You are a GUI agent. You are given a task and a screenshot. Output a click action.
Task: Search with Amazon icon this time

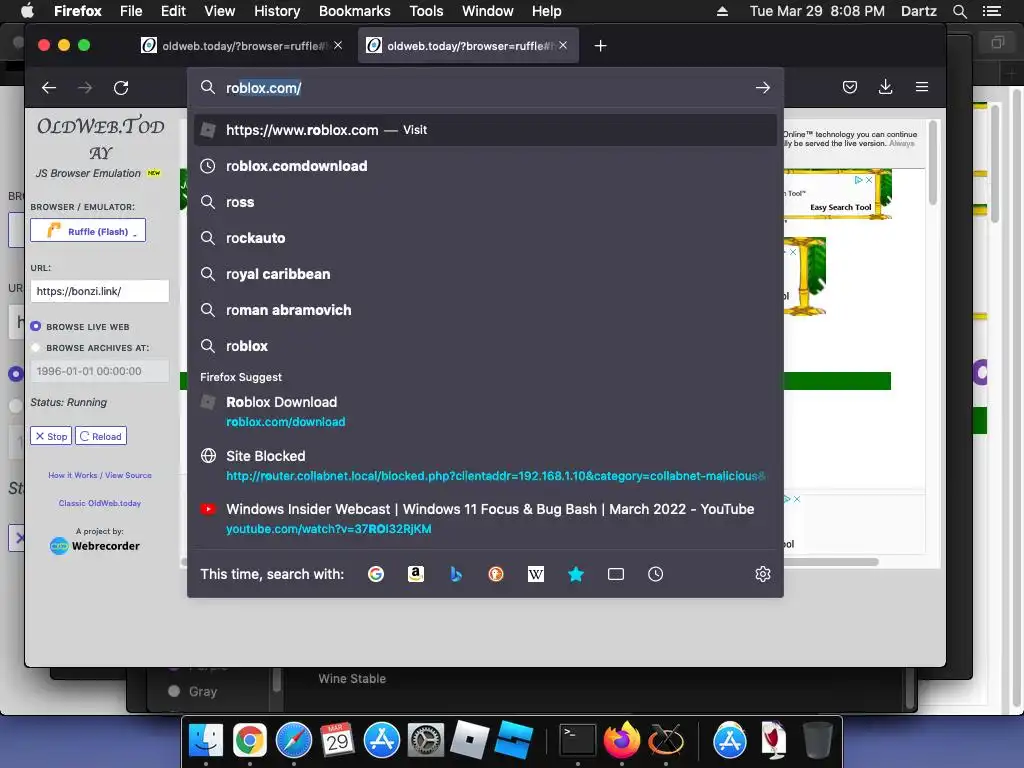click(x=416, y=574)
